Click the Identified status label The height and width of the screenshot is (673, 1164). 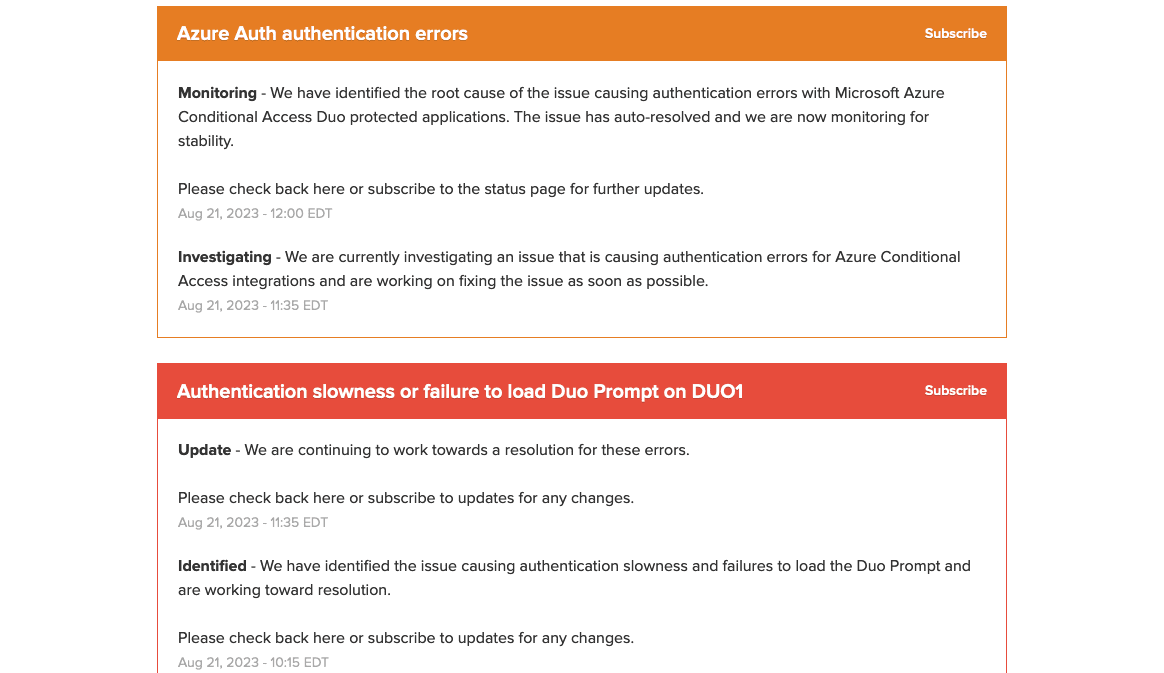212,566
